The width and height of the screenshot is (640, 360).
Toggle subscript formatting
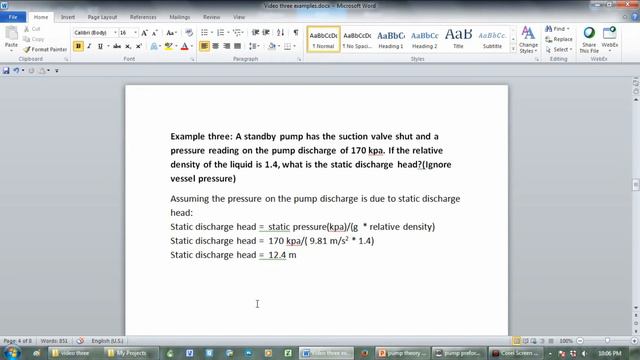[x=128, y=46]
